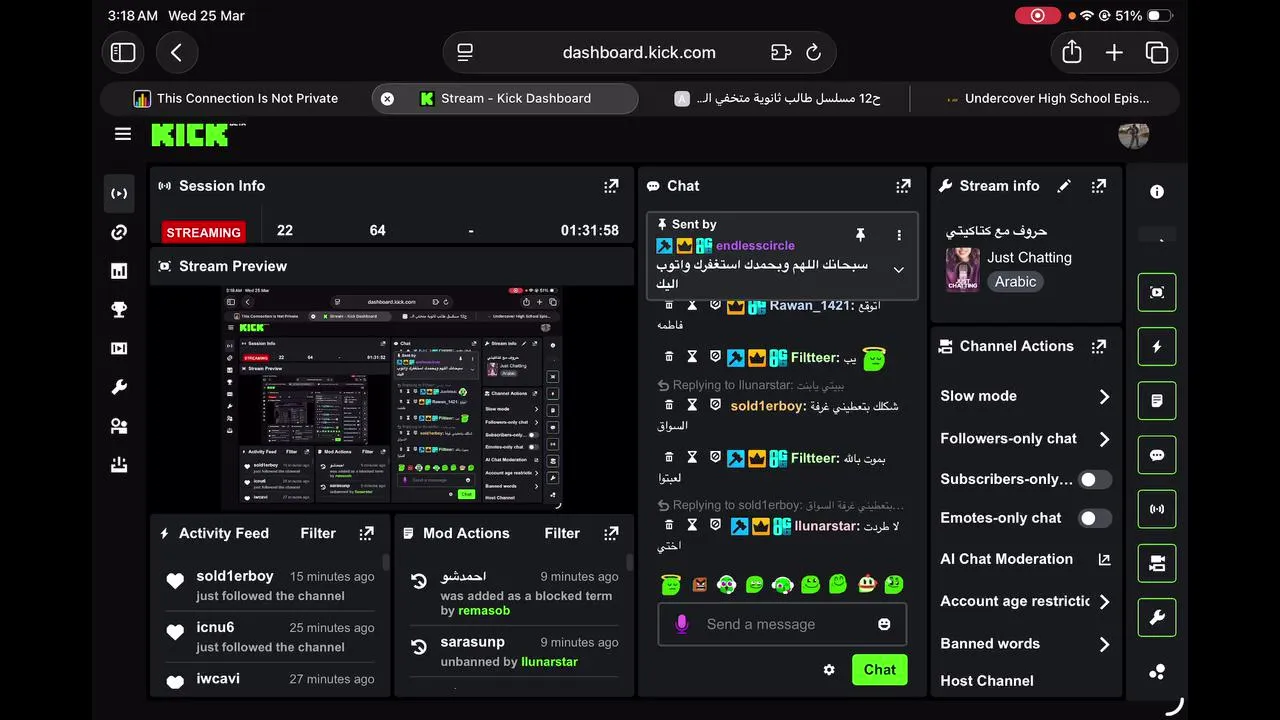Go back with browser back arrow

pyautogui.click(x=177, y=52)
